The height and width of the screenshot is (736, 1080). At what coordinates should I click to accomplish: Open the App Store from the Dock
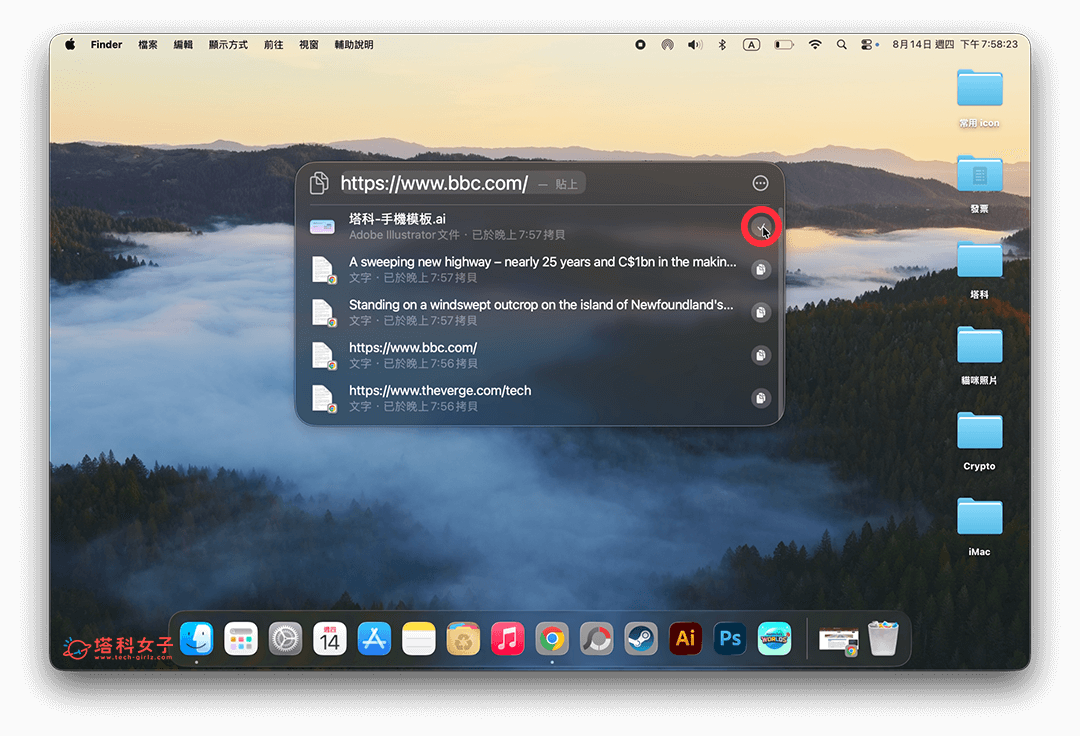[375, 638]
